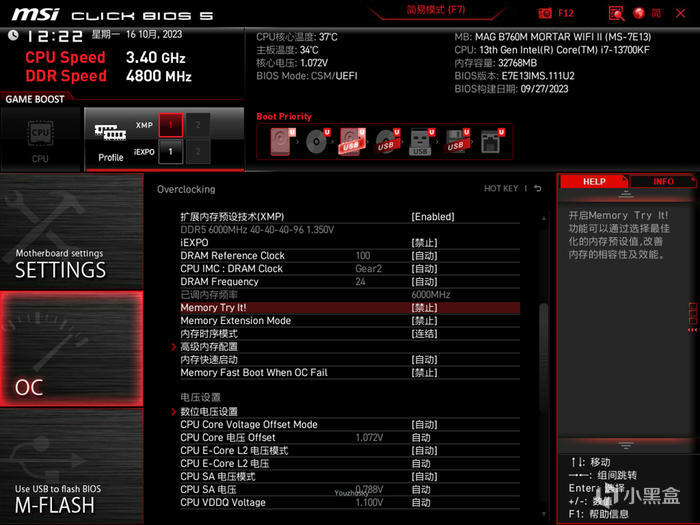
Task: Collapse the help panel using its top handle
Action: pyautogui.click(x=626, y=194)
